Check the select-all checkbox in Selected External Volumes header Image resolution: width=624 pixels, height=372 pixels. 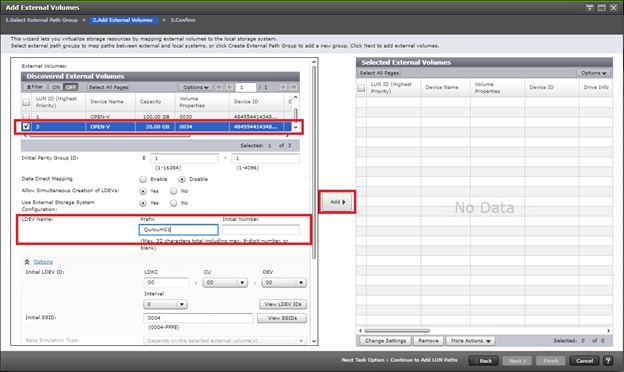[361, 88]
